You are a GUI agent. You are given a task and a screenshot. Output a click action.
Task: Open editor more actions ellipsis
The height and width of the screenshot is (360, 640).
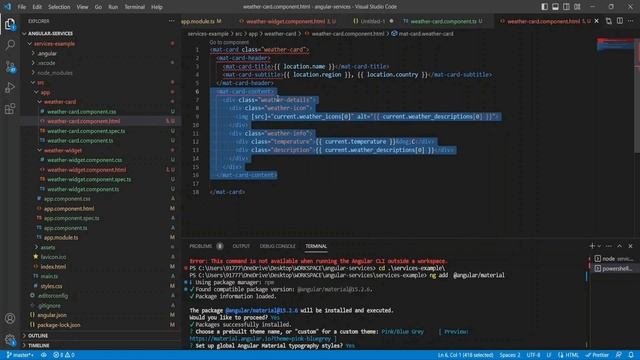(x=631, y=21)
